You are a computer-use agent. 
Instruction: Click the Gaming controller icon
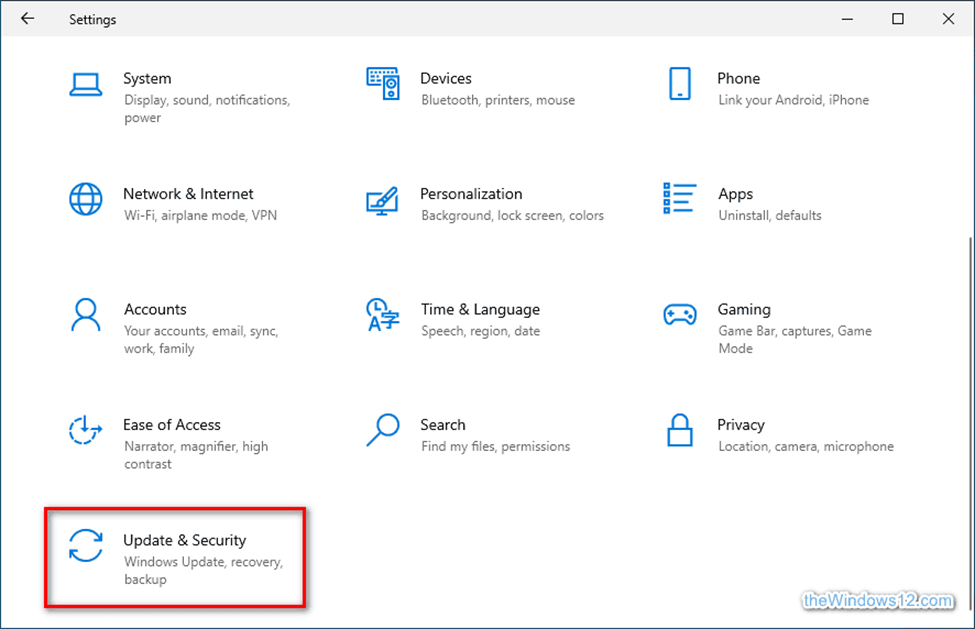[x=680, y=314]
